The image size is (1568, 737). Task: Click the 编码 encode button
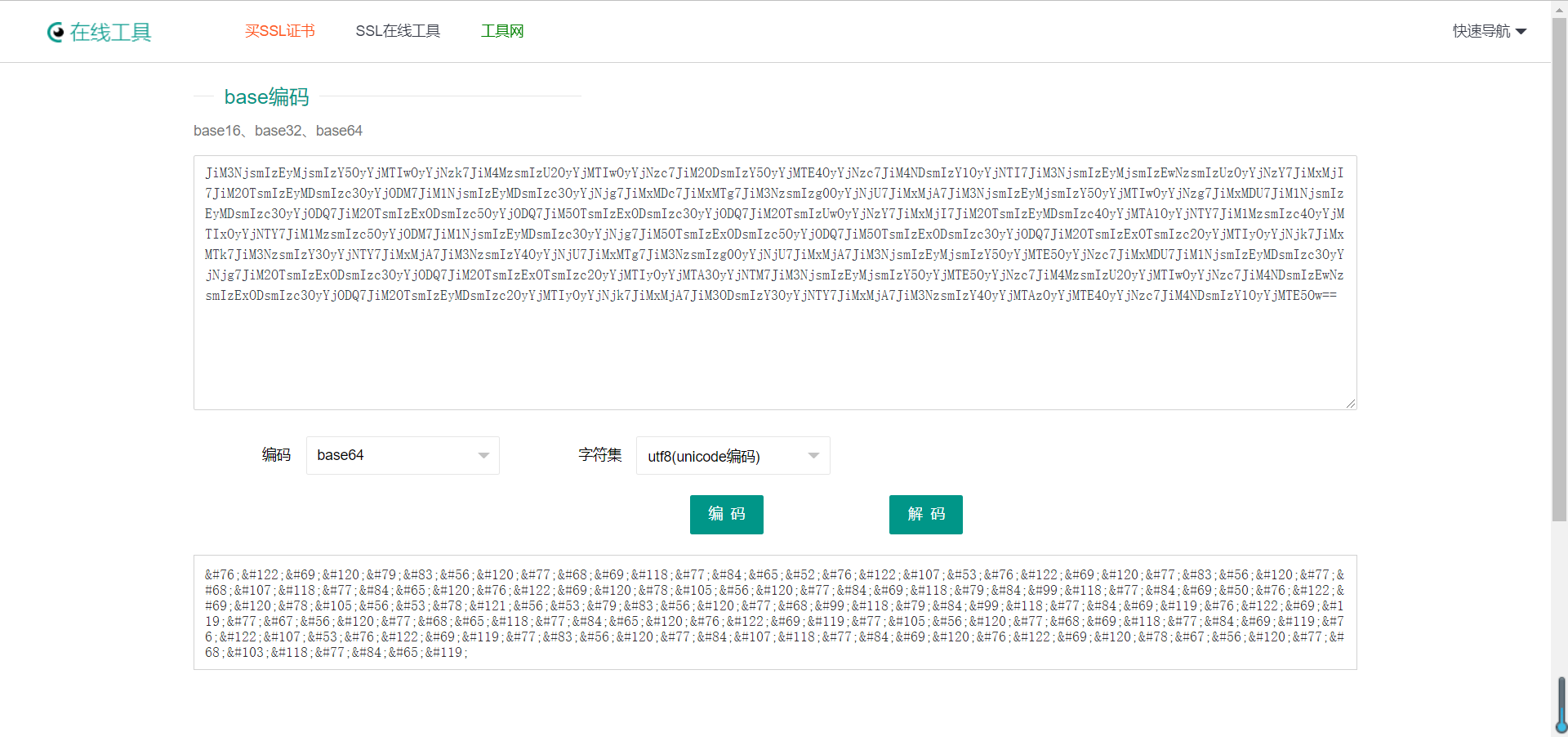pos(727,515)
